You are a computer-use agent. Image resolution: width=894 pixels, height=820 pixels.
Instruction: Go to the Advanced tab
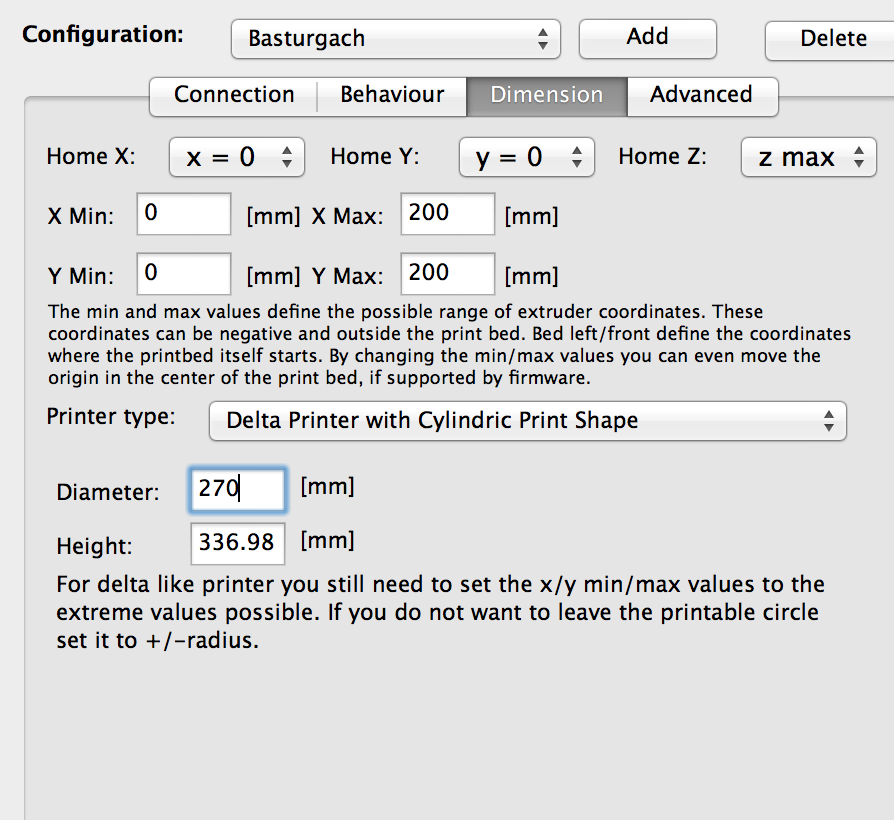coord(700,95)
